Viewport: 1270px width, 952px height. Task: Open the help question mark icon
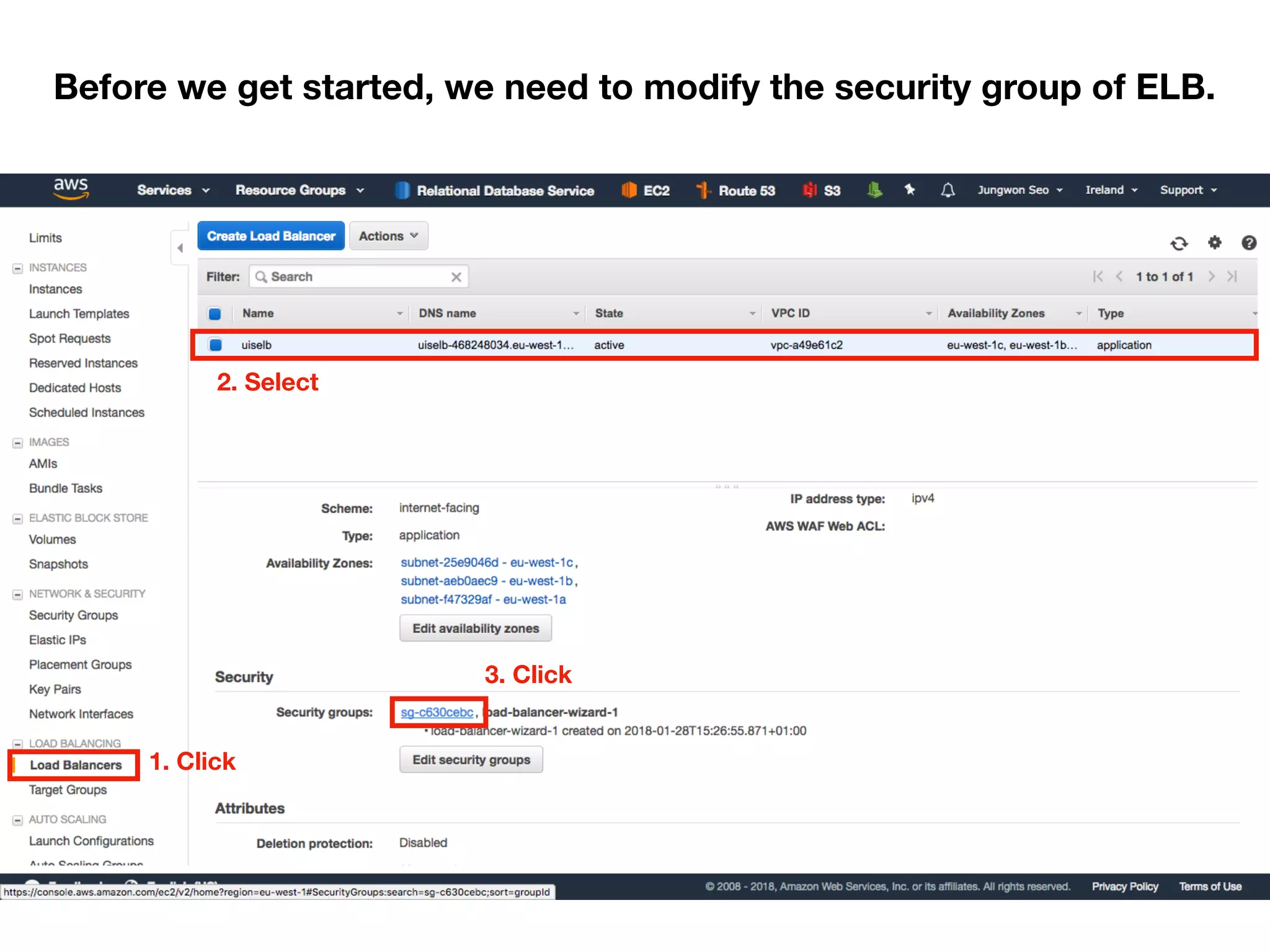(1249, 242)
